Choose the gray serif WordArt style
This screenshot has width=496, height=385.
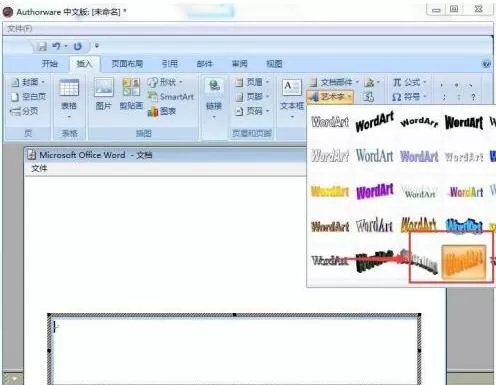point(375,156)
